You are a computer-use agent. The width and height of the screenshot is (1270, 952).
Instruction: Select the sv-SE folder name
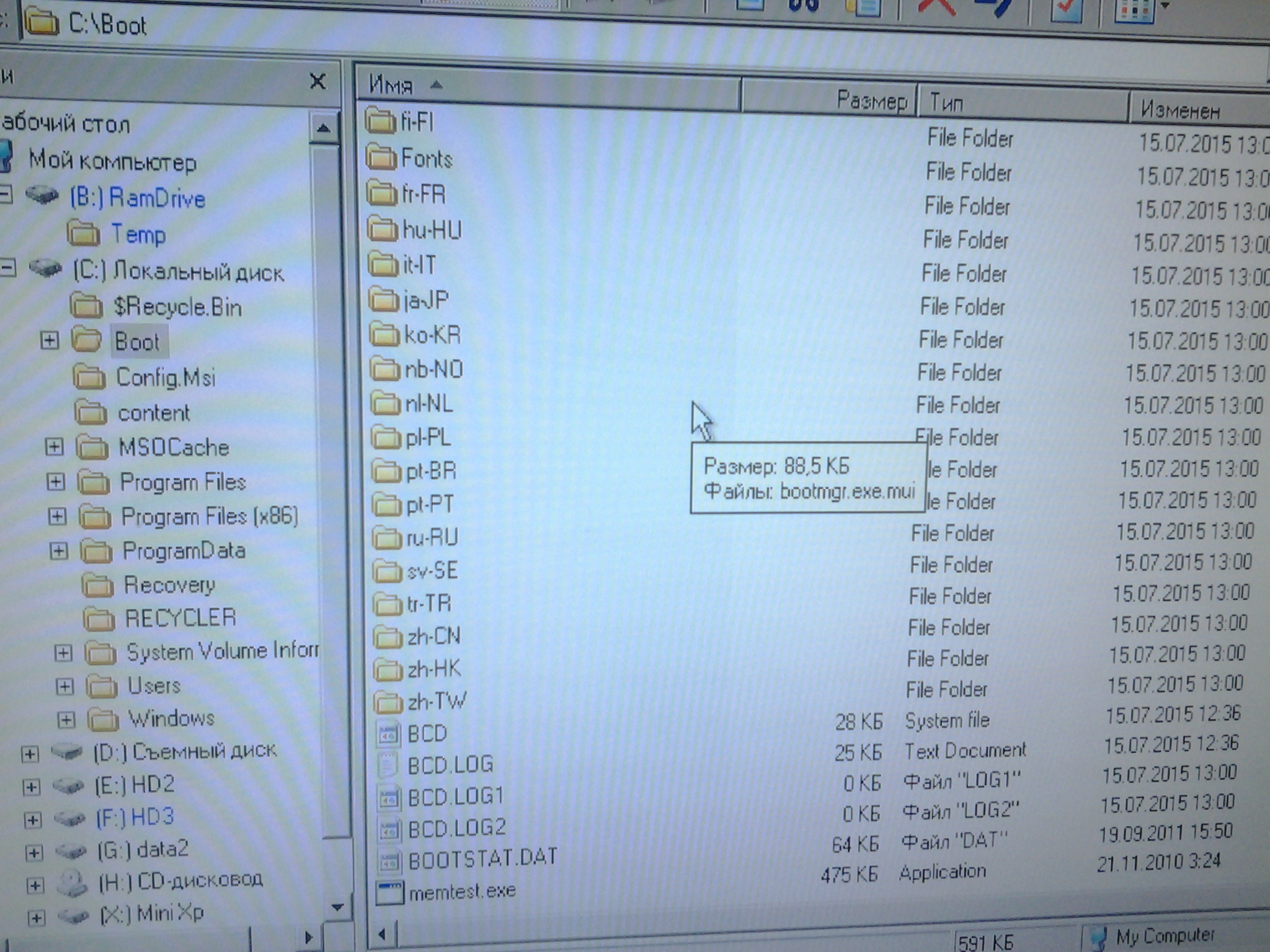click(432, 570)
